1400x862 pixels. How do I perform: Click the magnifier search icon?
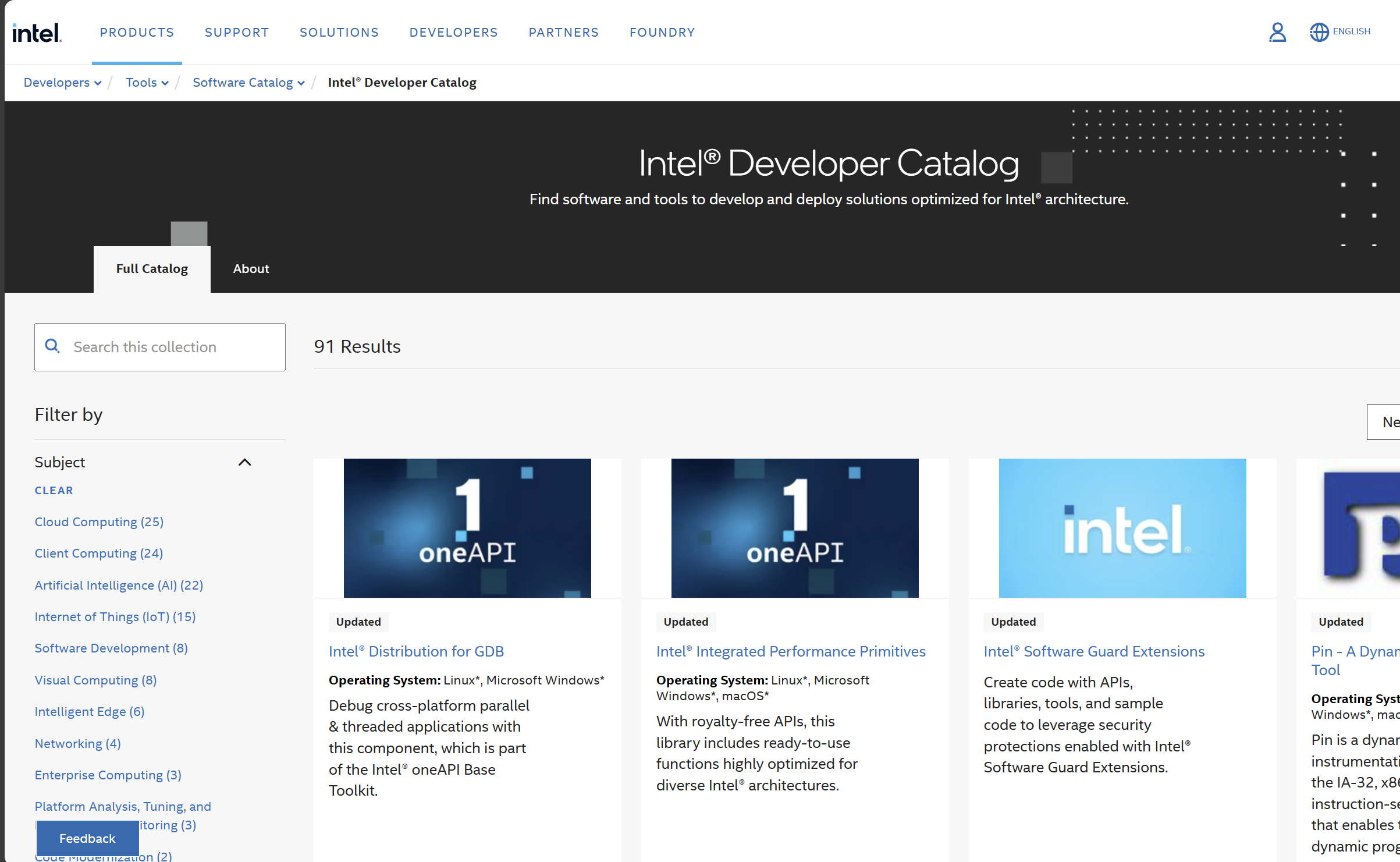tap(52, 346)
